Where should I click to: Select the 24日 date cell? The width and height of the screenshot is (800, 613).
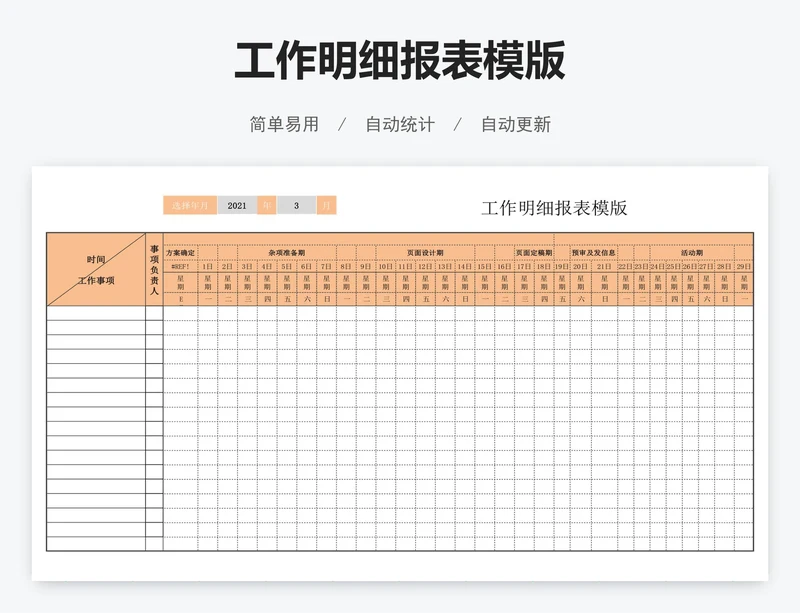(x=658, y=266)
